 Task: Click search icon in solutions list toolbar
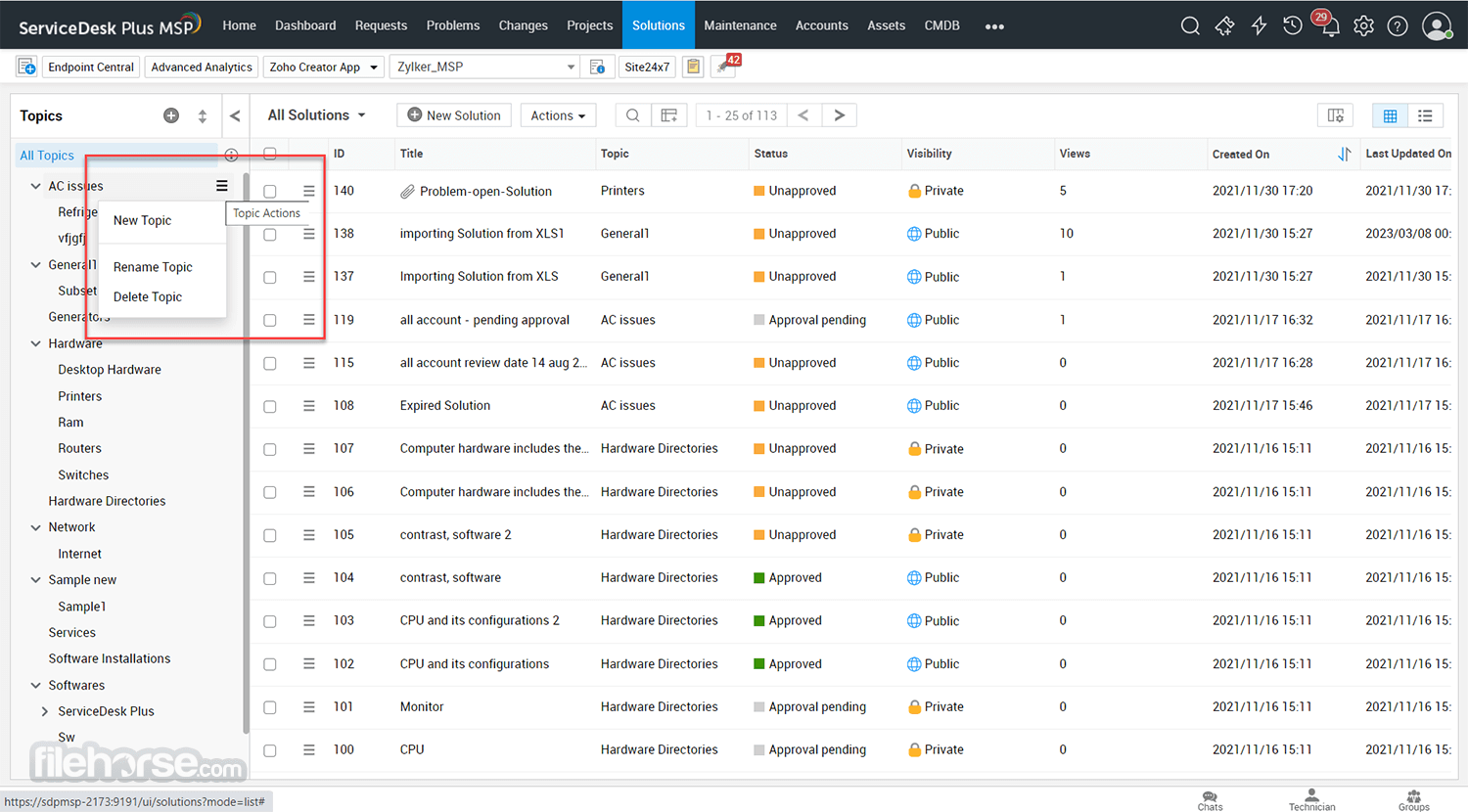pos(633,115)
